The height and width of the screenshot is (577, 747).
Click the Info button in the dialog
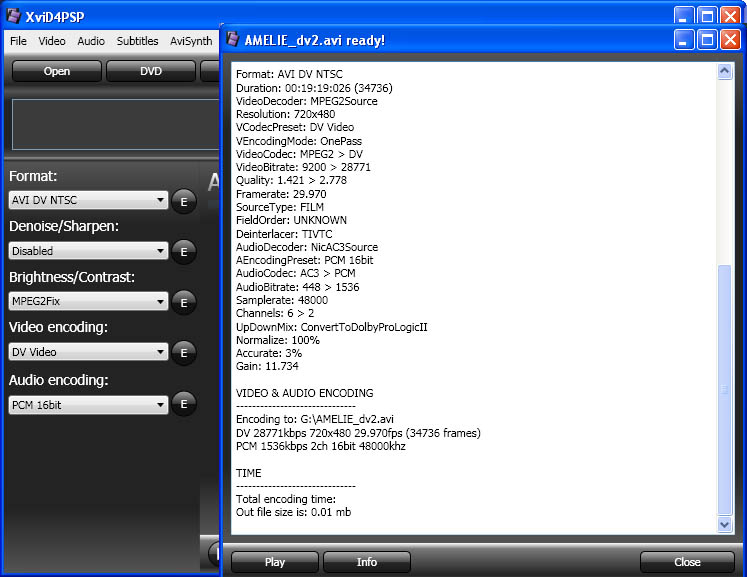[x=367, y=562]
